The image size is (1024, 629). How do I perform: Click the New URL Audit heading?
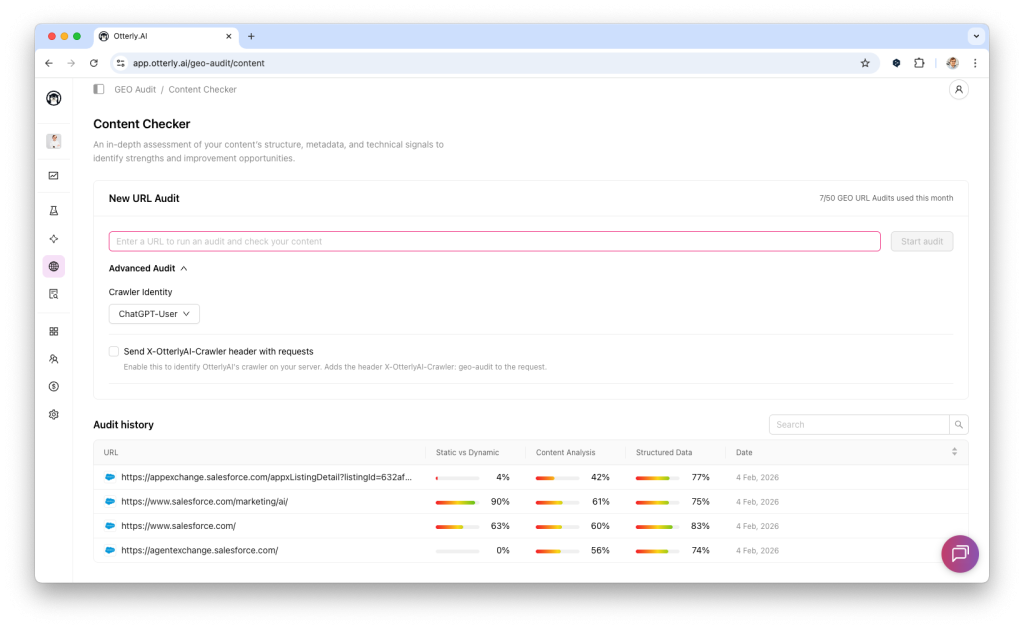click(x=144, y=199)
